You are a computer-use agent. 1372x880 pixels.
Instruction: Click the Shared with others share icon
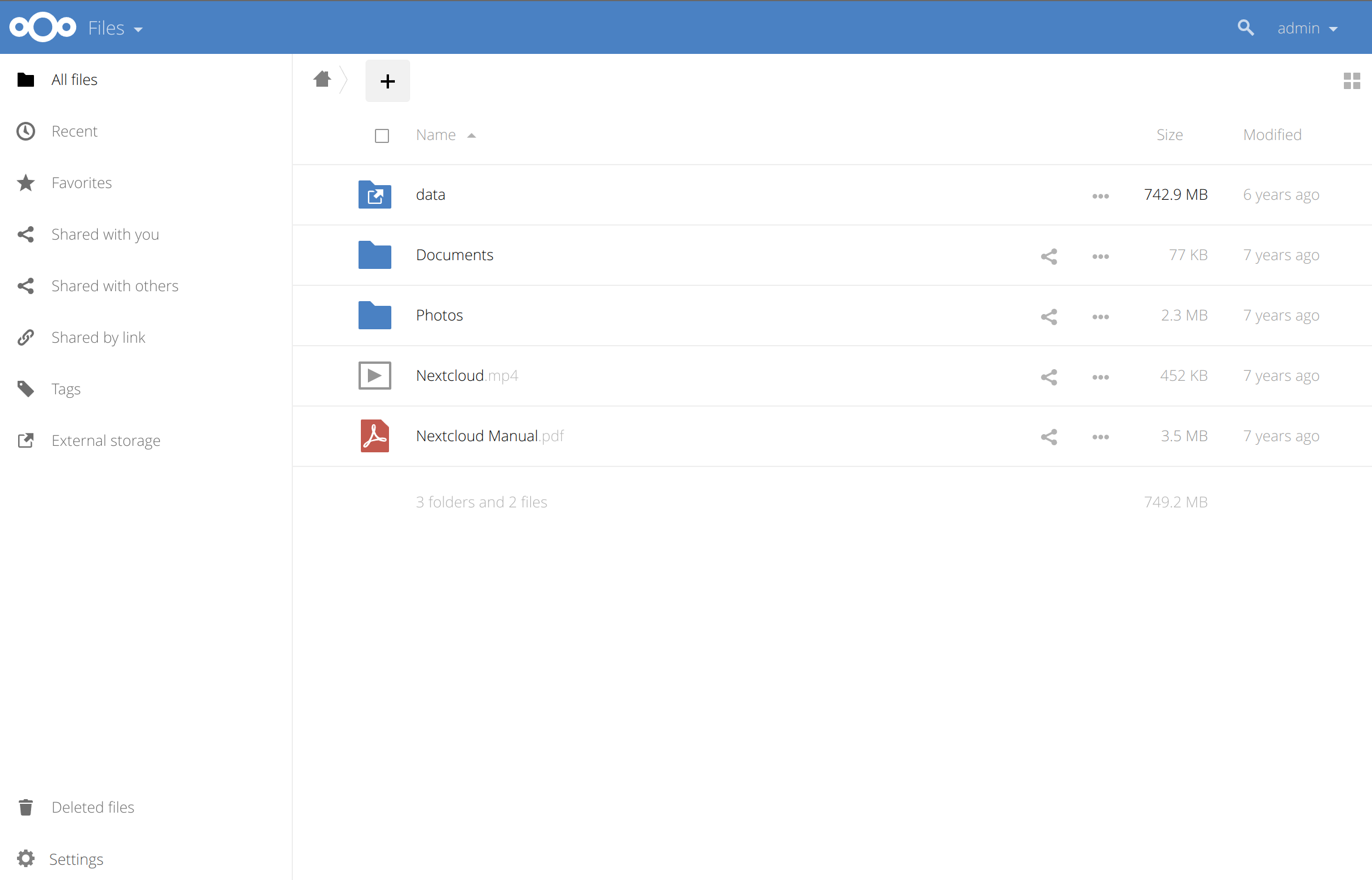(x=26, y=286)
